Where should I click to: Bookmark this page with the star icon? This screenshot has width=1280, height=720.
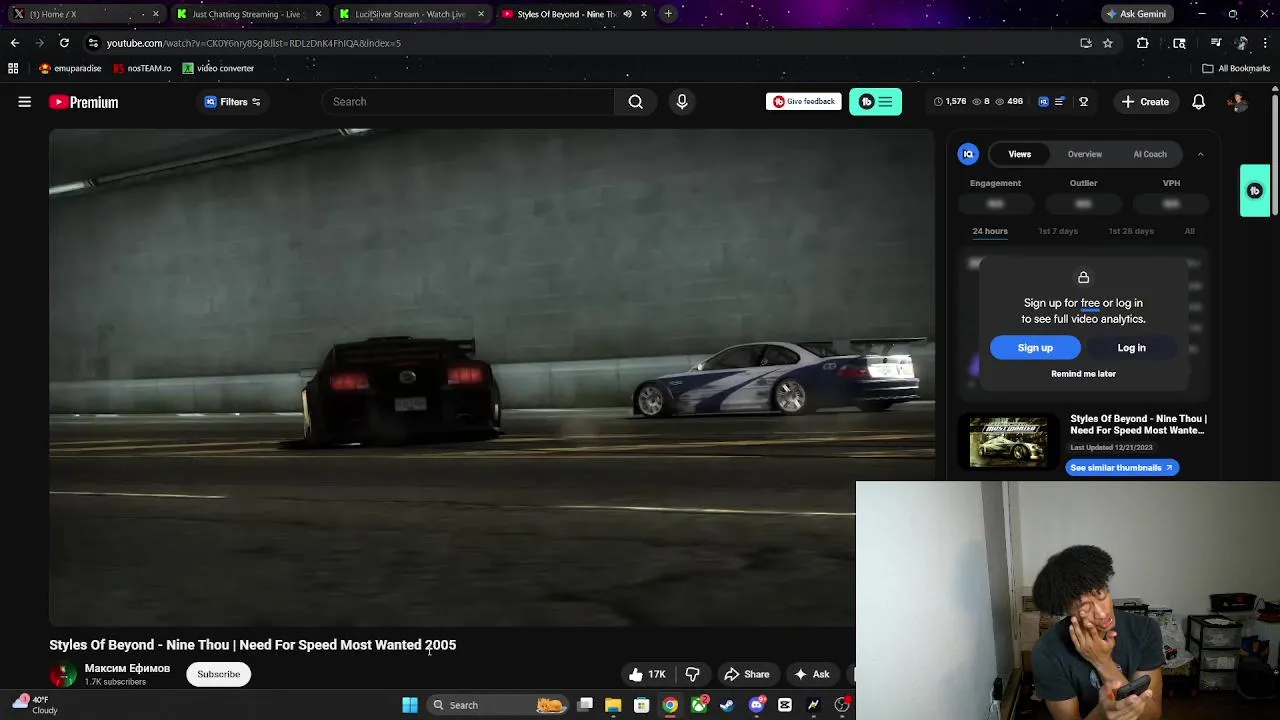click(1107, 43)
